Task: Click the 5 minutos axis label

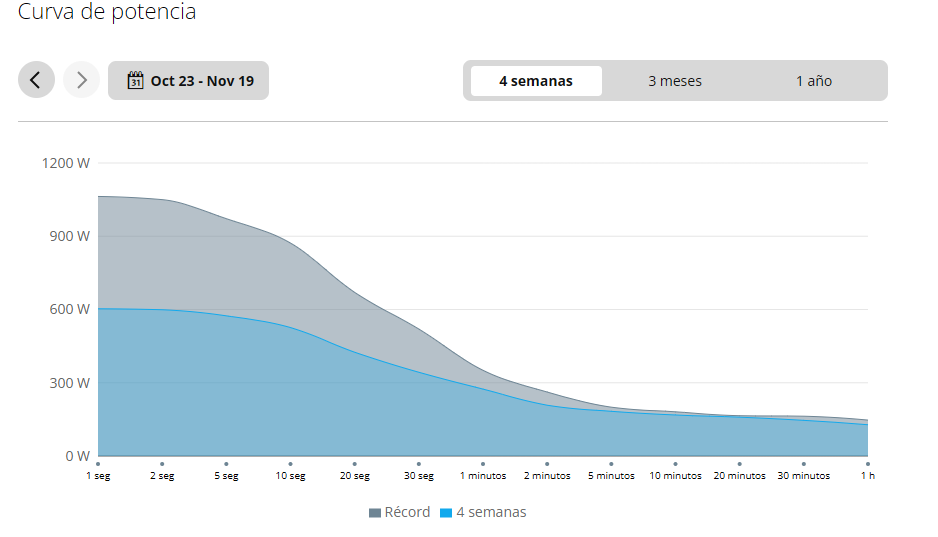Action: (x=611, y=476)
